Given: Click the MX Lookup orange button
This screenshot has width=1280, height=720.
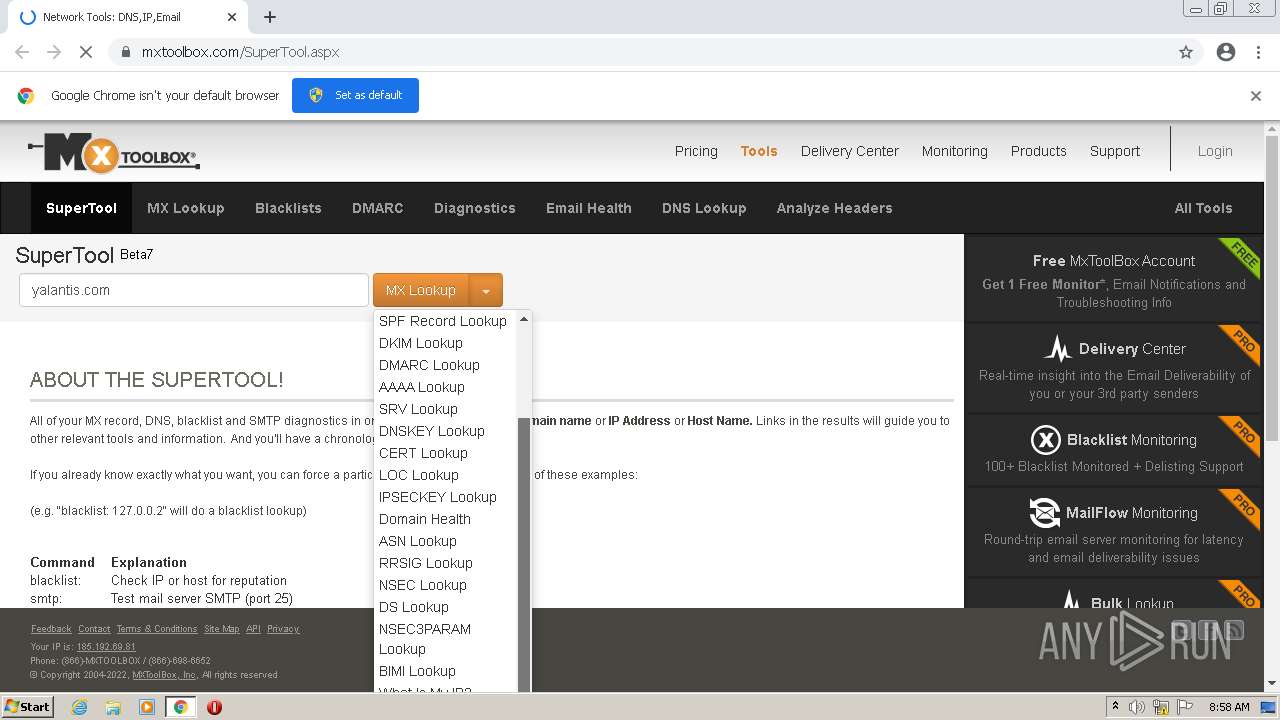Looking at the screenshot, I should click(421, 290).
